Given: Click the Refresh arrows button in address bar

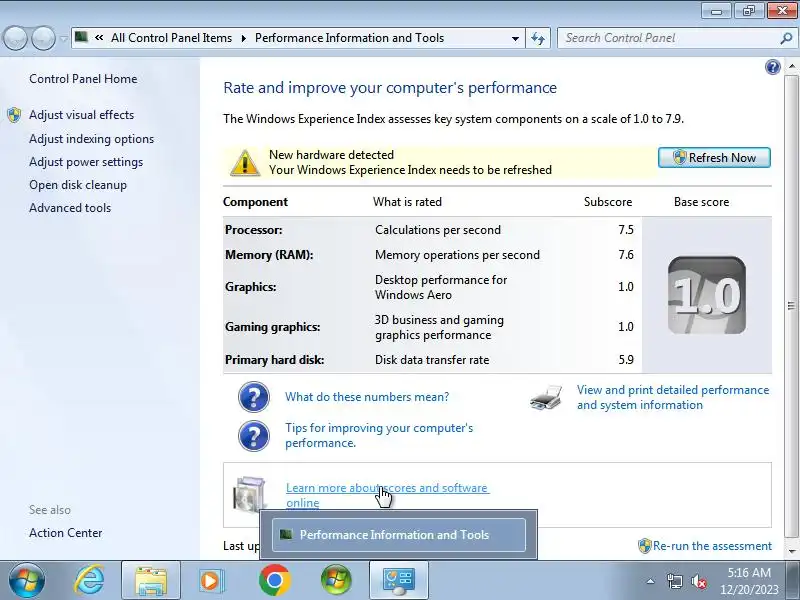Looking at the screenshot, I should click(538, 38).
